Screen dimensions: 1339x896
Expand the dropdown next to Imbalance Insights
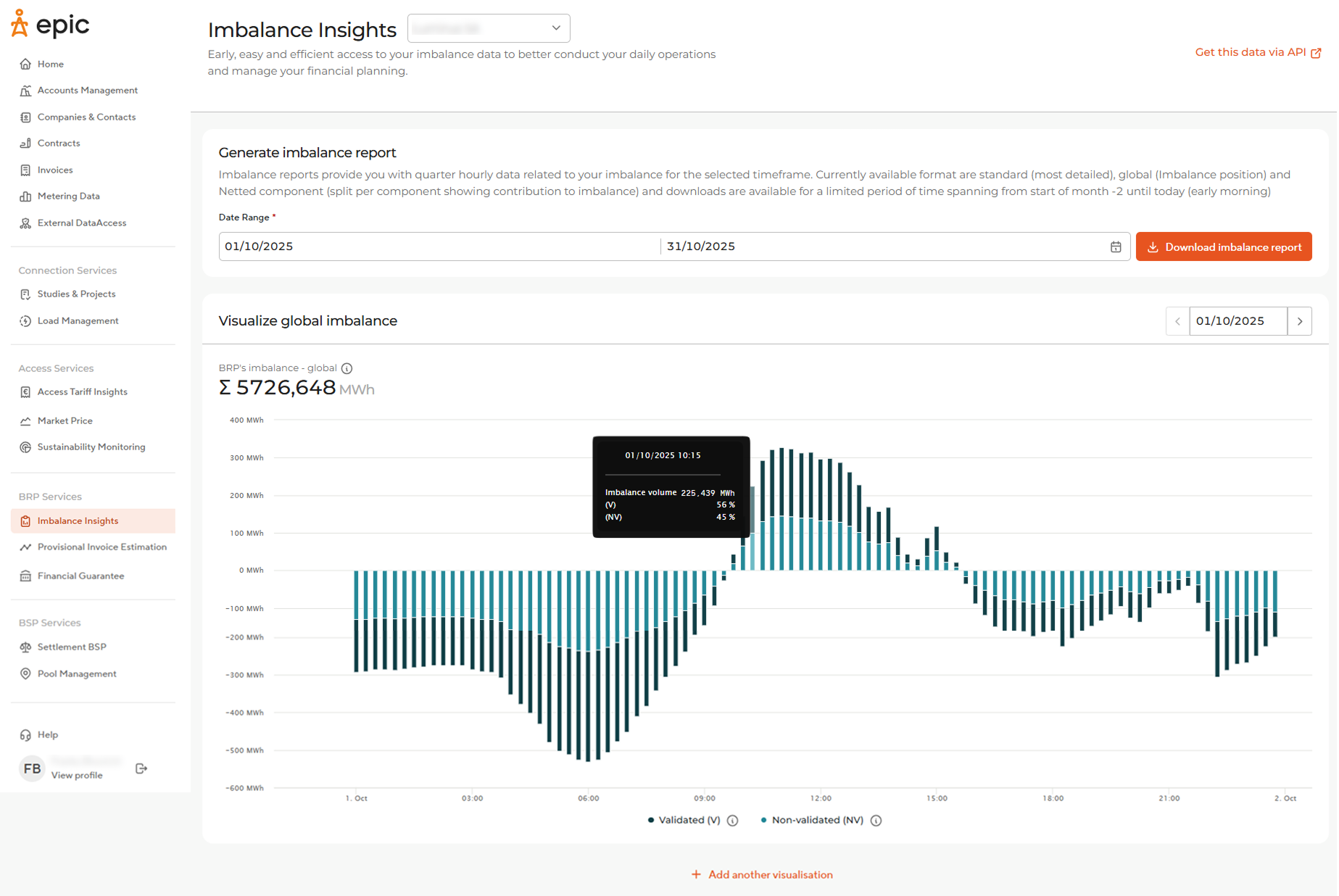click(489, 28)
